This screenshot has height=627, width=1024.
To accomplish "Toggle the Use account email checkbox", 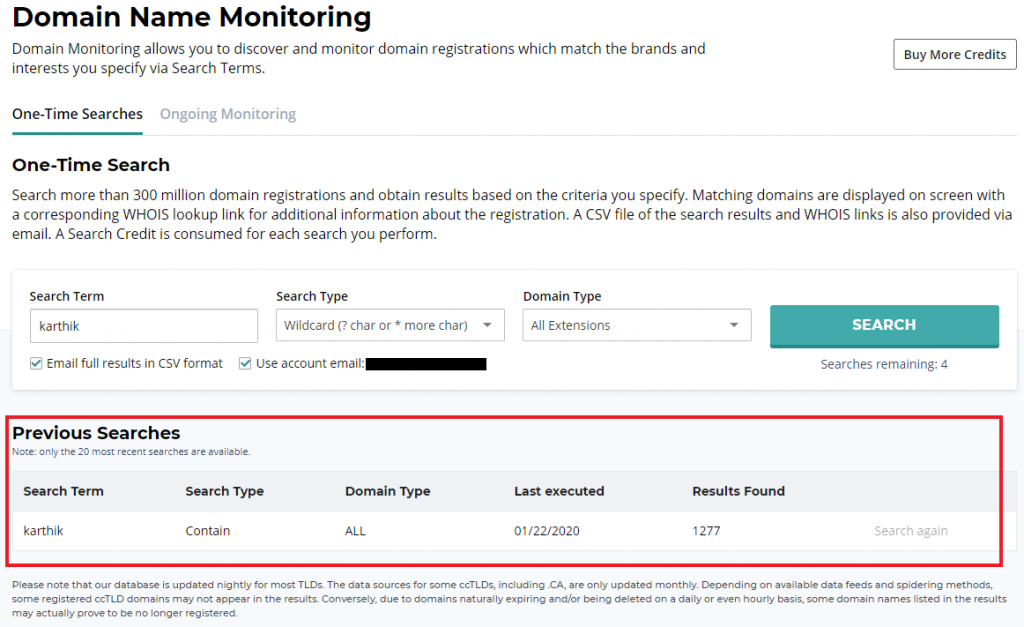I will (245, 363).
